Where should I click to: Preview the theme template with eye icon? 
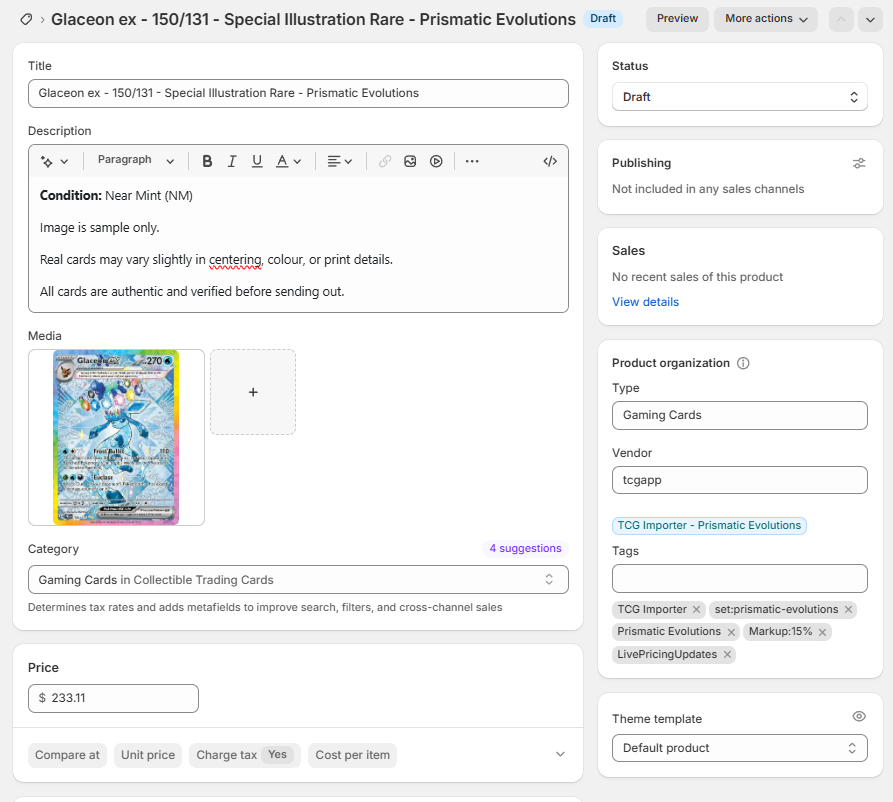coord(858,717)
